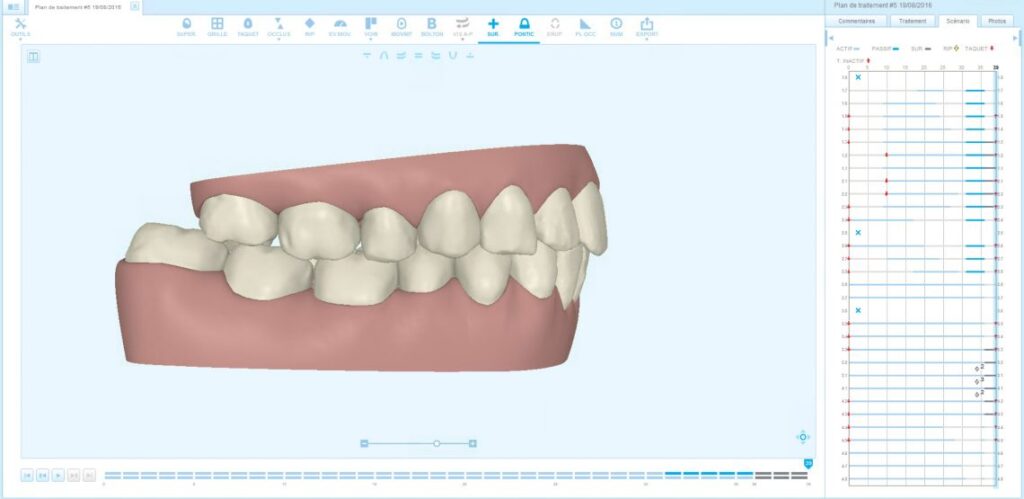Open the Outils tools menu
Viewport: 1024px width, 499px height.
(20, 27)
